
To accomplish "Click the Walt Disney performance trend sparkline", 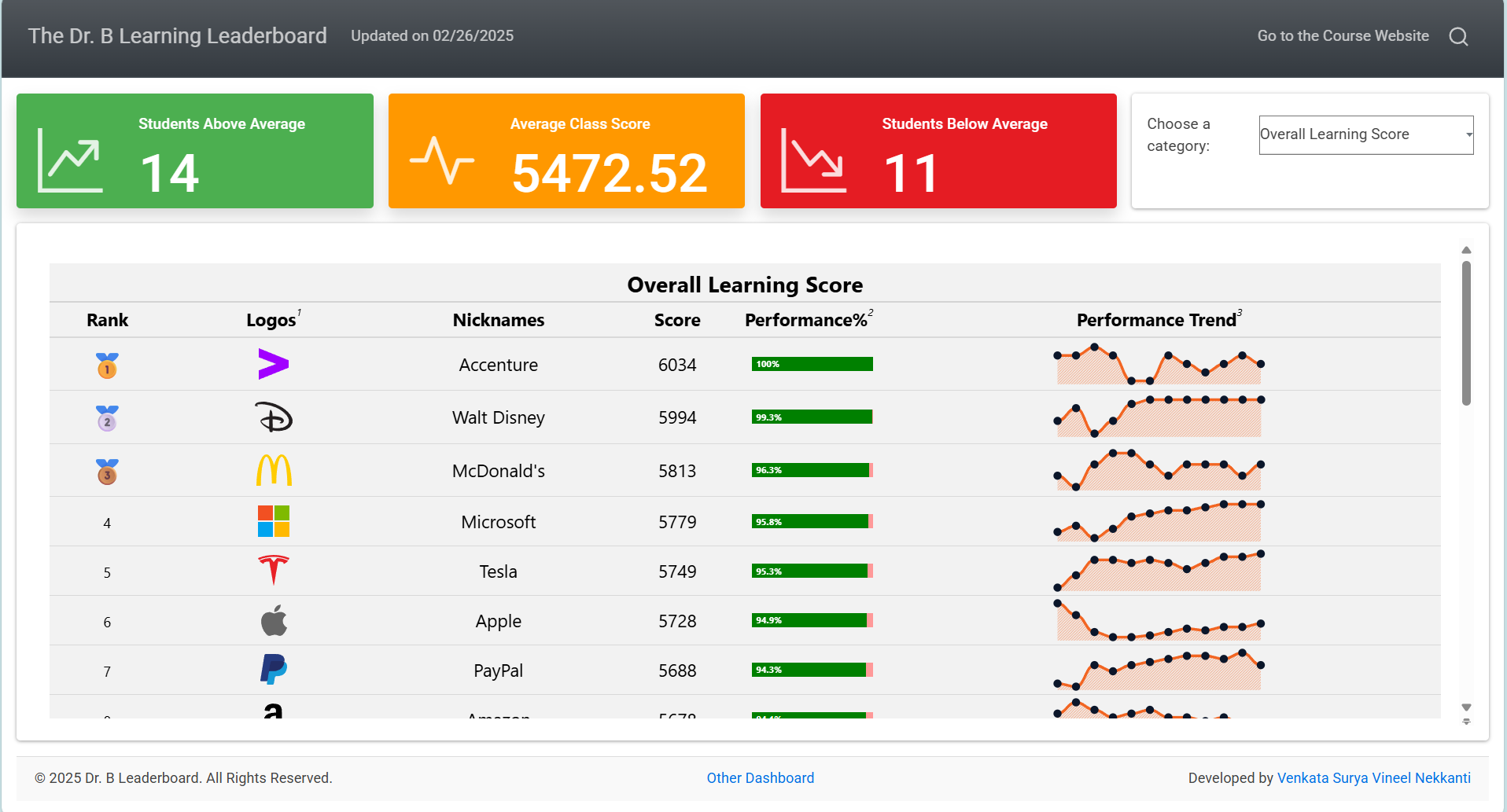I will (x=1159, y=417).
